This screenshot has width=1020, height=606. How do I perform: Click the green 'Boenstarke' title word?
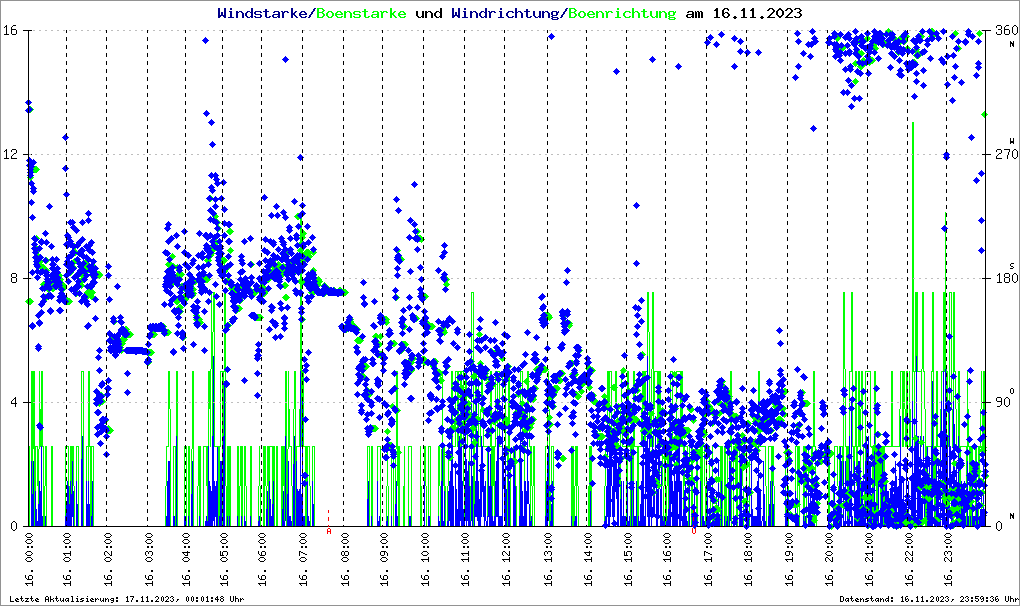(x=361, y=13)
